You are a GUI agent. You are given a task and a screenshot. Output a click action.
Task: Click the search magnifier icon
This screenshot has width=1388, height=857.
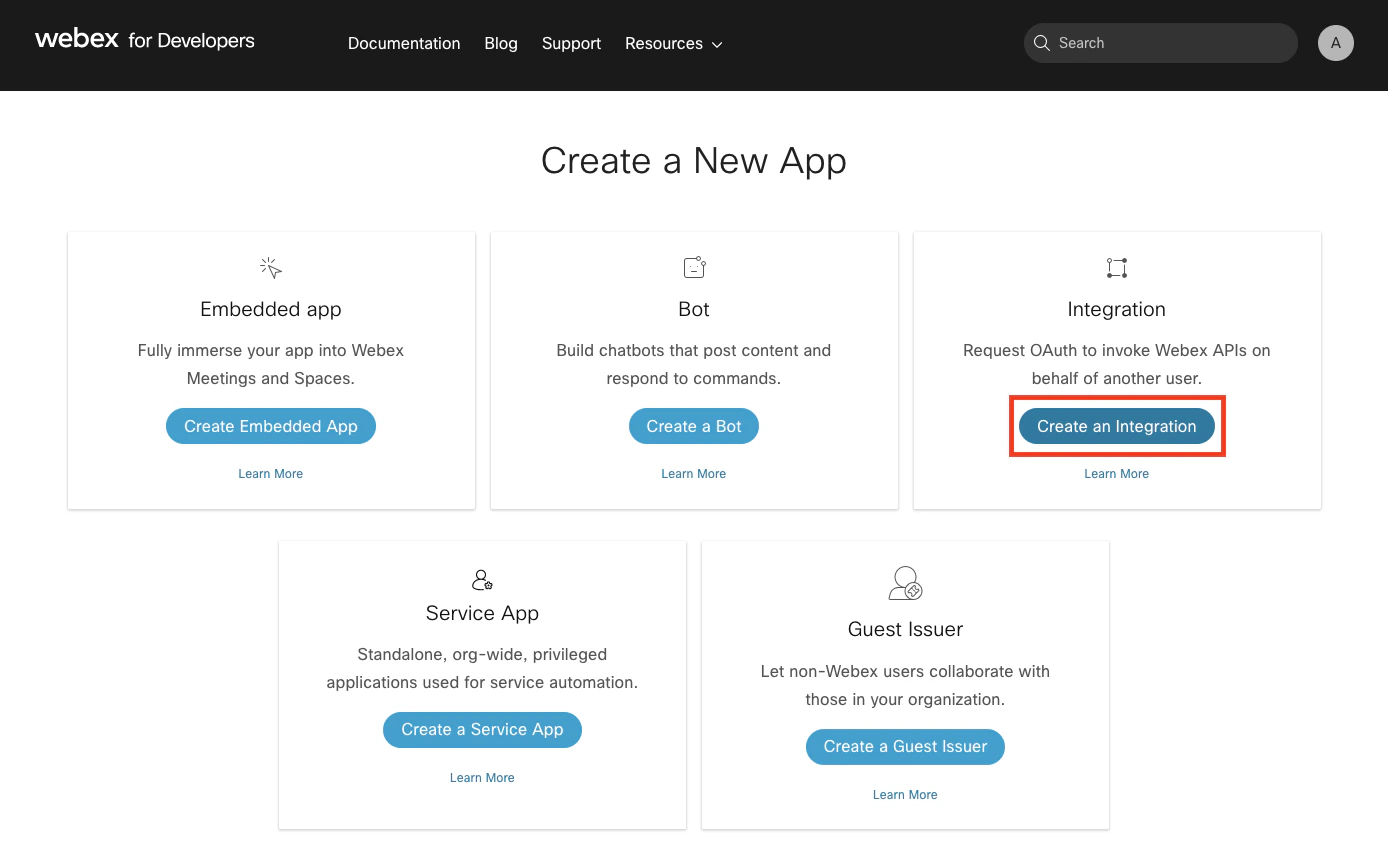coord(1042,43)
